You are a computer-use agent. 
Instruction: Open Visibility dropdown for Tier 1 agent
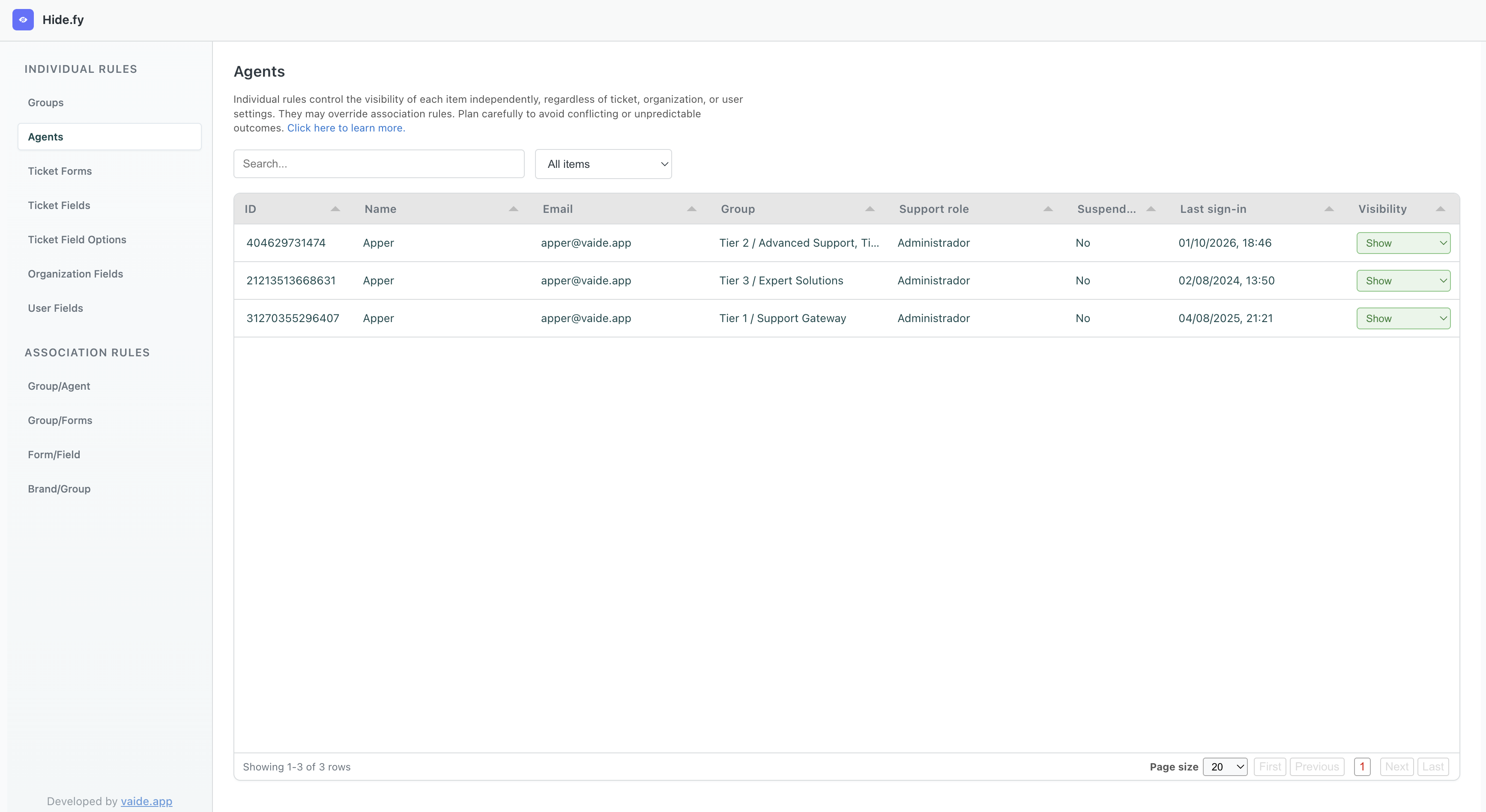[1403, 318]
